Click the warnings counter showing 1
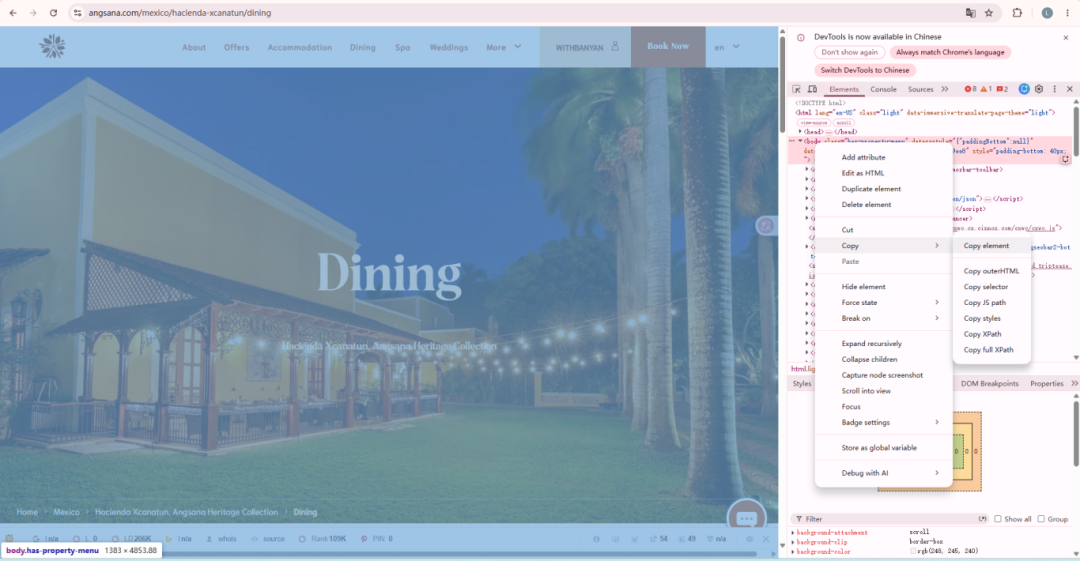Screen dimensions: 1080x561 tap(986, 89)
